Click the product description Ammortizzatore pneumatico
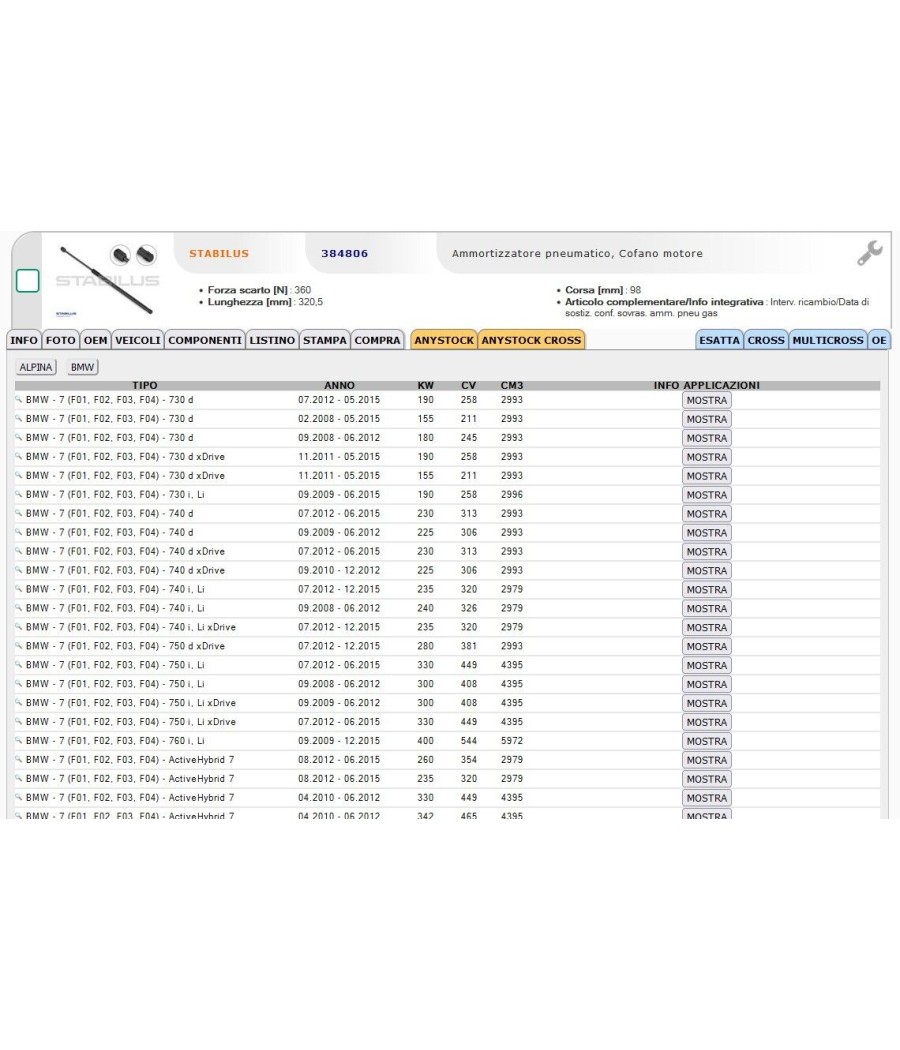 tap(577, 254)
